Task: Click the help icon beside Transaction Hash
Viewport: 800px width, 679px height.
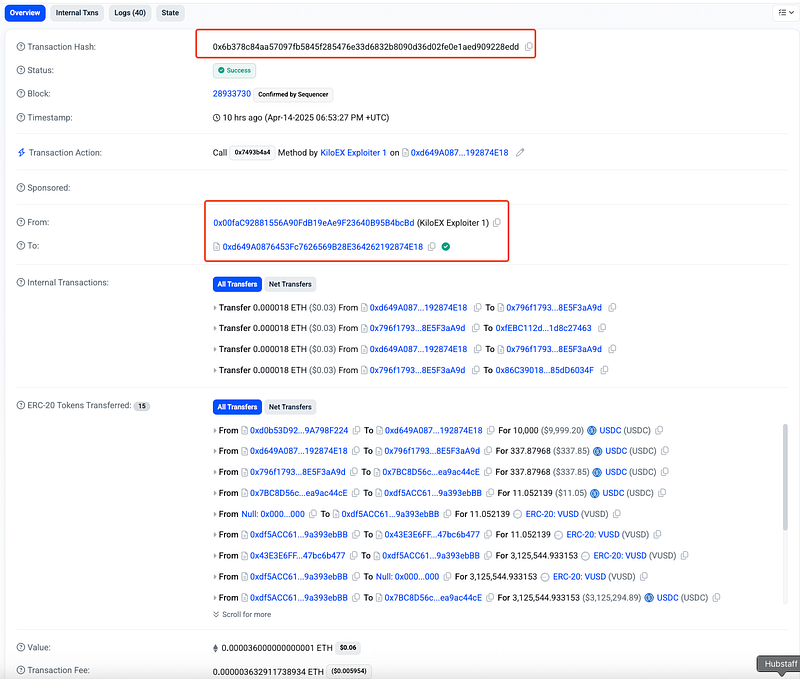Action: tap(21, 47)
